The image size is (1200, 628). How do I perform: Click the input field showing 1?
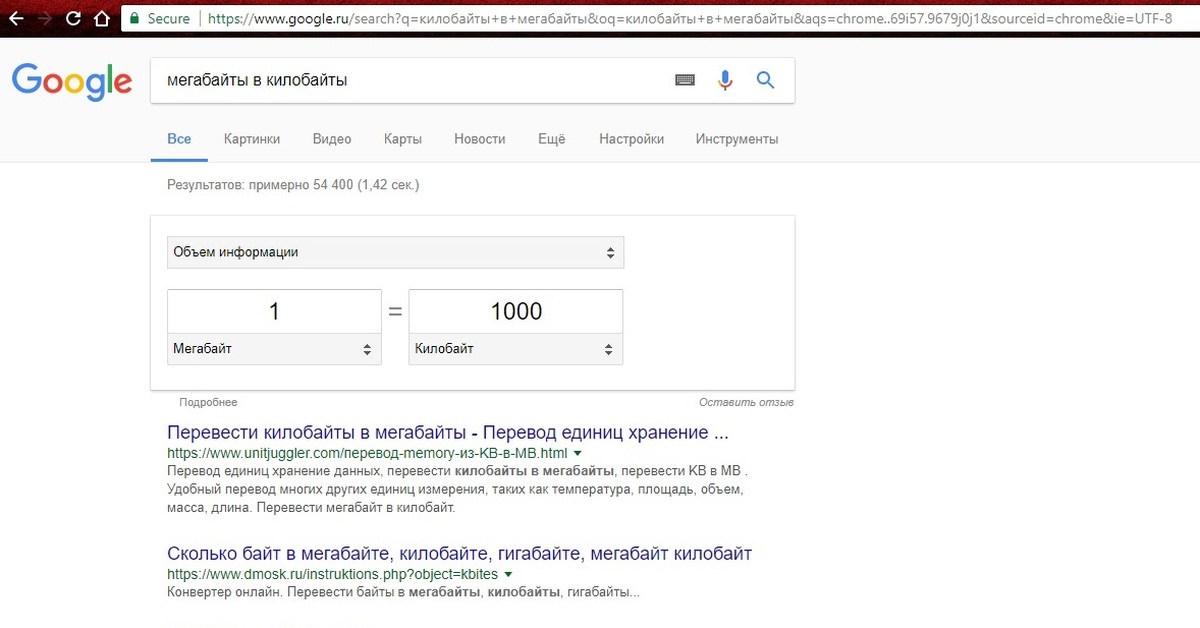[x=274, y=311]
